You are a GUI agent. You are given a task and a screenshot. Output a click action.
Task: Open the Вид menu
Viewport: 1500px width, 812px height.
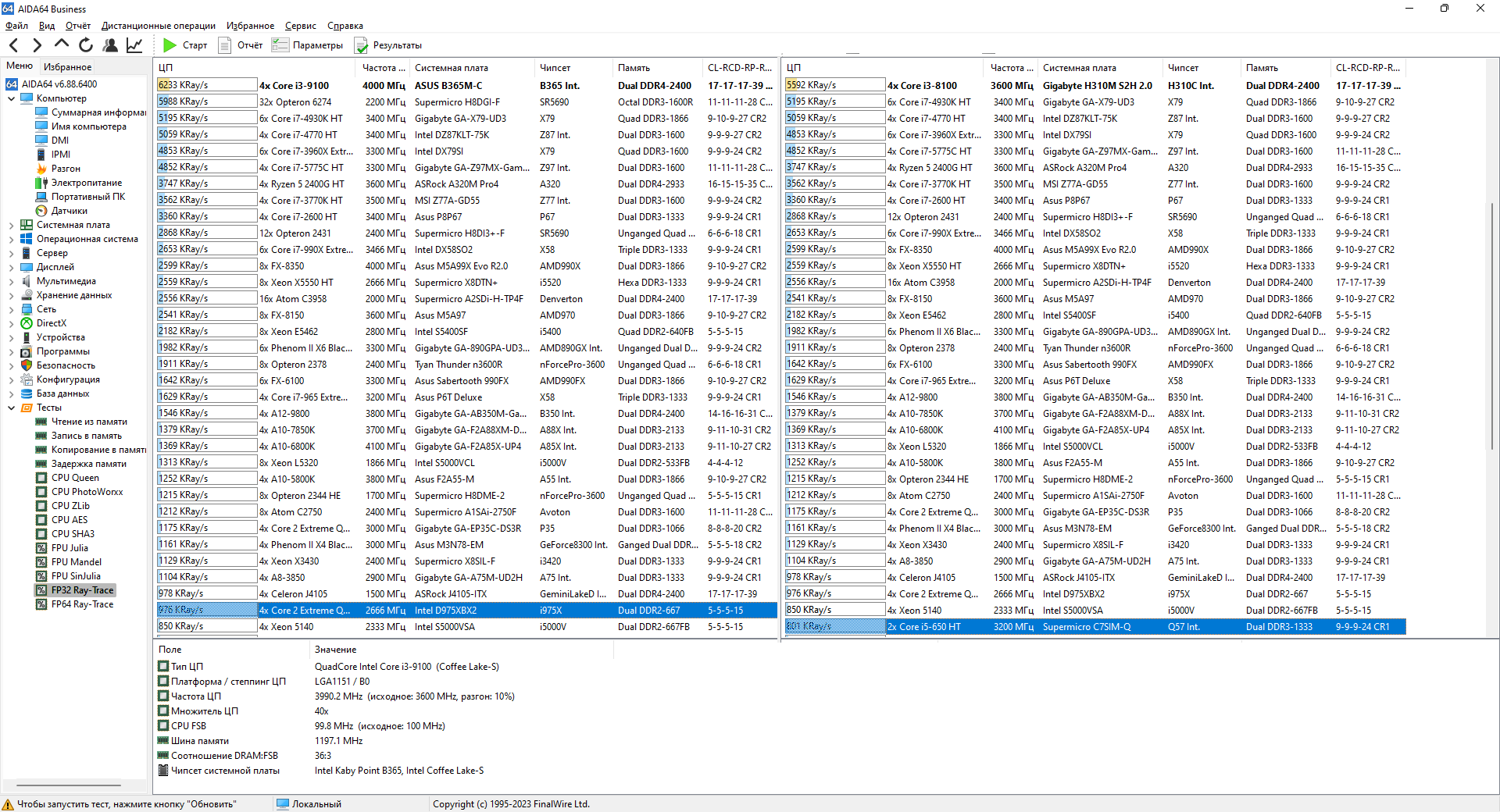(x=47, y=26)
